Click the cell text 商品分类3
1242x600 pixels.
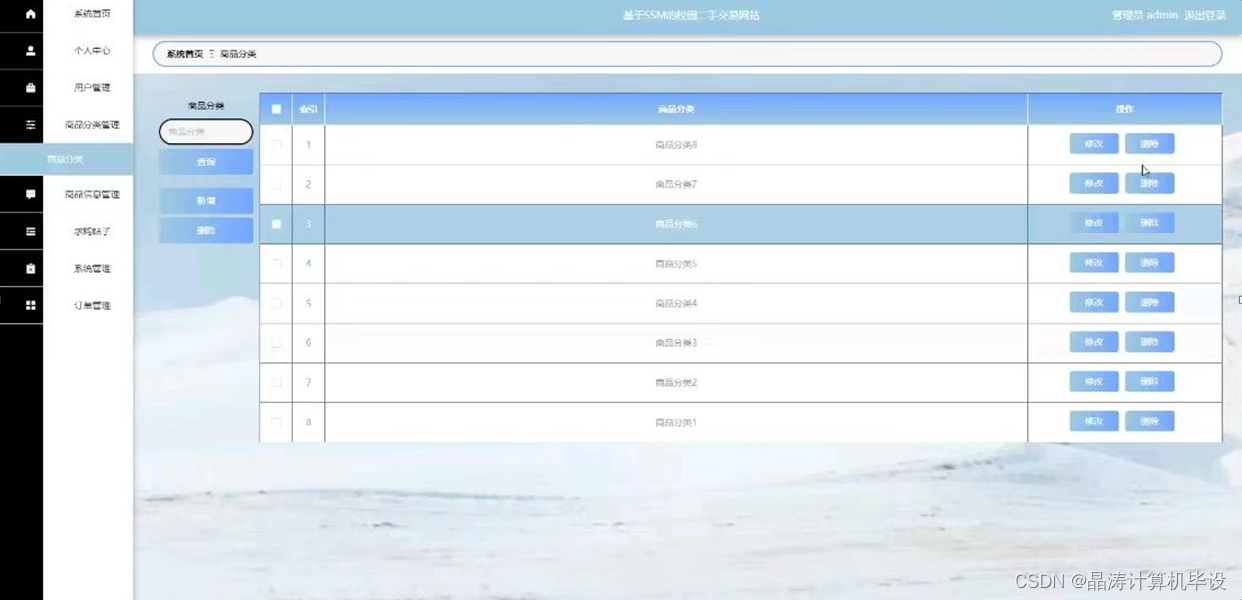click(676, 343)
